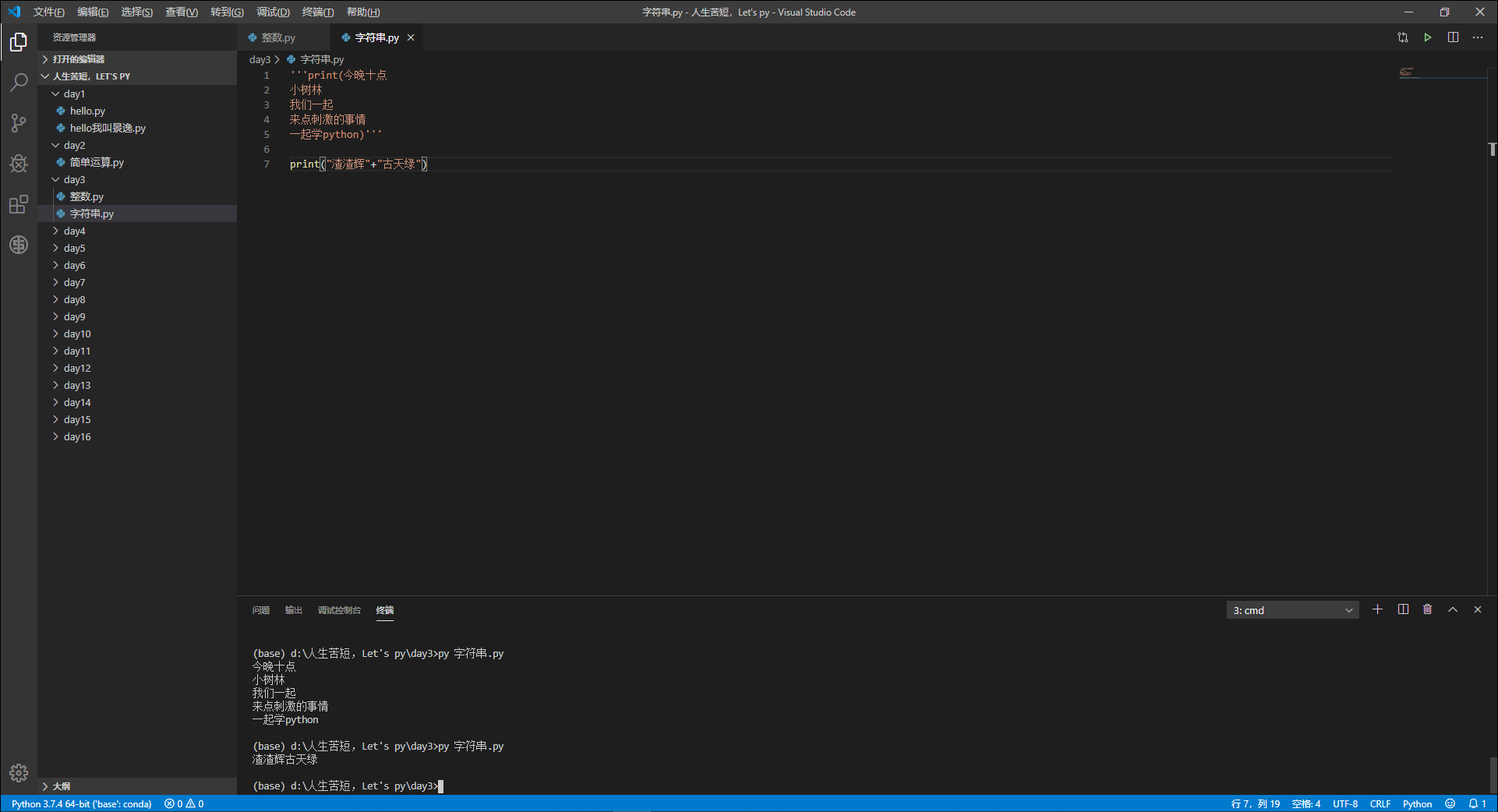Open the Source Control view
Screen dimensions: 1498x812
[19, 122]
